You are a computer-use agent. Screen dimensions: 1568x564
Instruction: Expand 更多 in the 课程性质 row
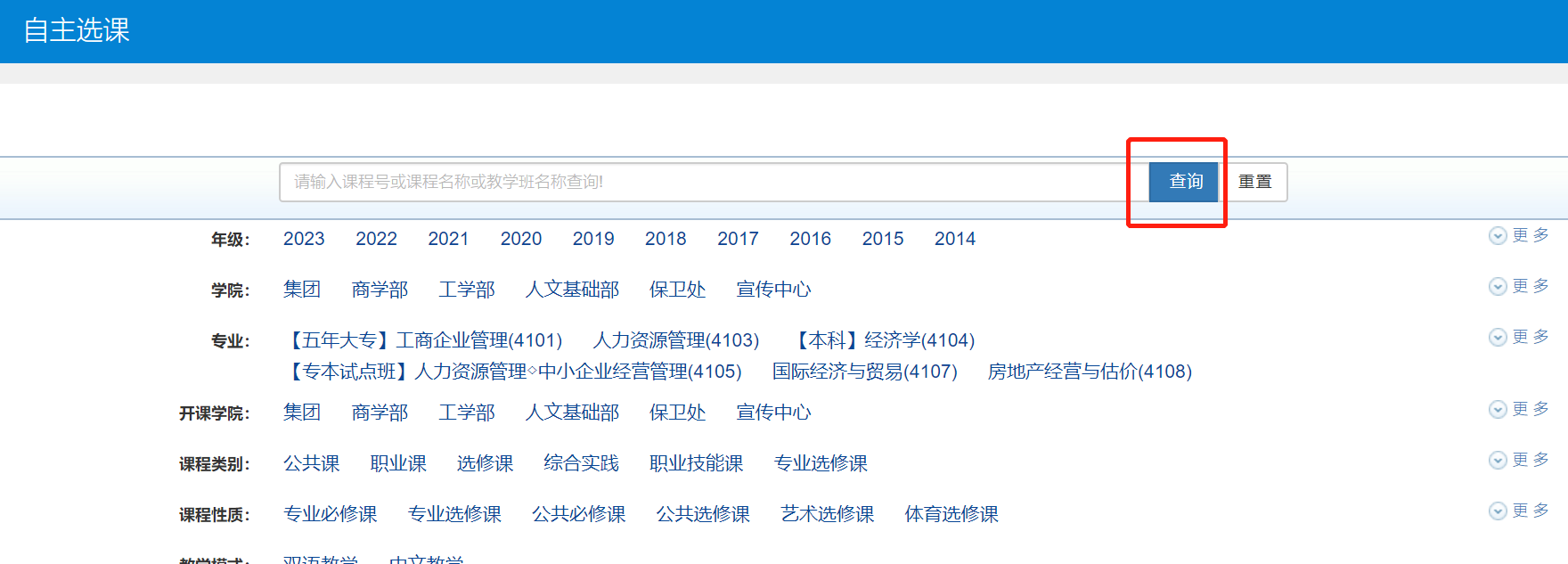pos(1519,511)
